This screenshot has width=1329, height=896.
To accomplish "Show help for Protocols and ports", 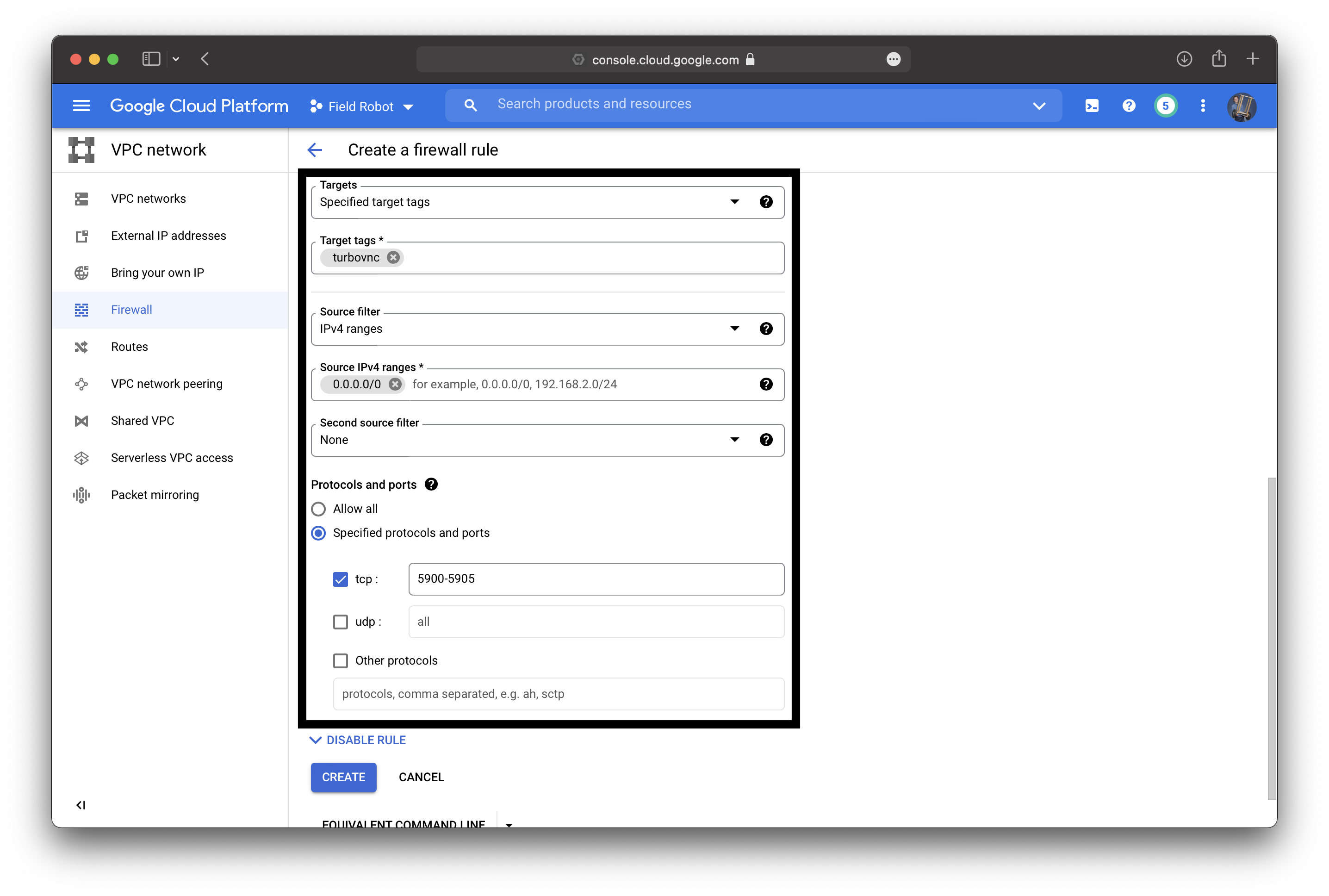I will click(x=431, y=484).
